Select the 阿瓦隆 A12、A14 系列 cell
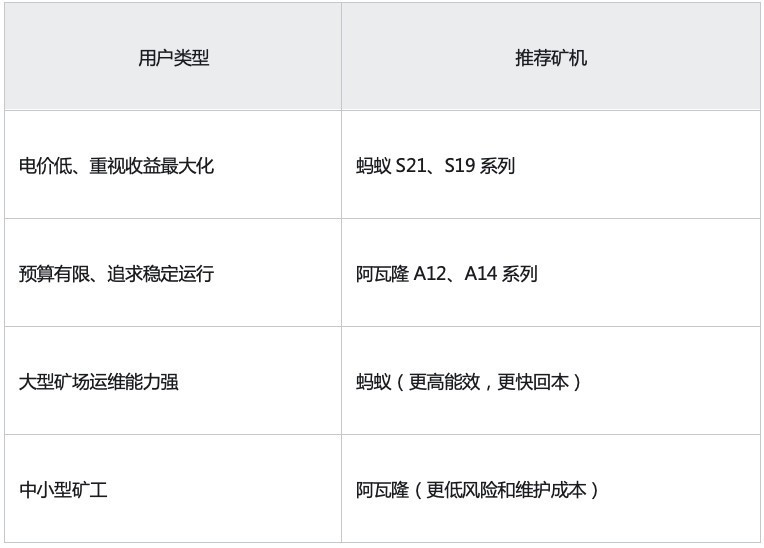Viewport: 764px width, 548px height. click(x=551, y=273)
